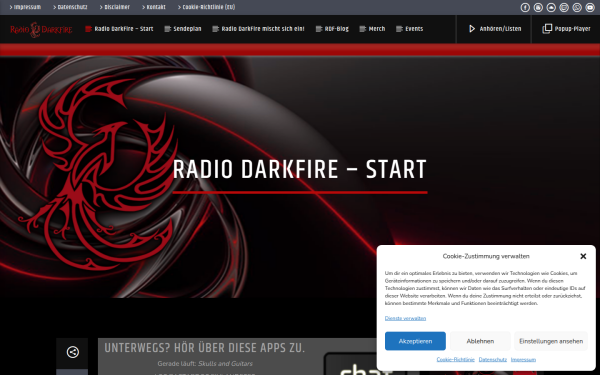This screenshot has height=375, width=600.
Task: Open the Merch menu item
Action: (372, 29)
